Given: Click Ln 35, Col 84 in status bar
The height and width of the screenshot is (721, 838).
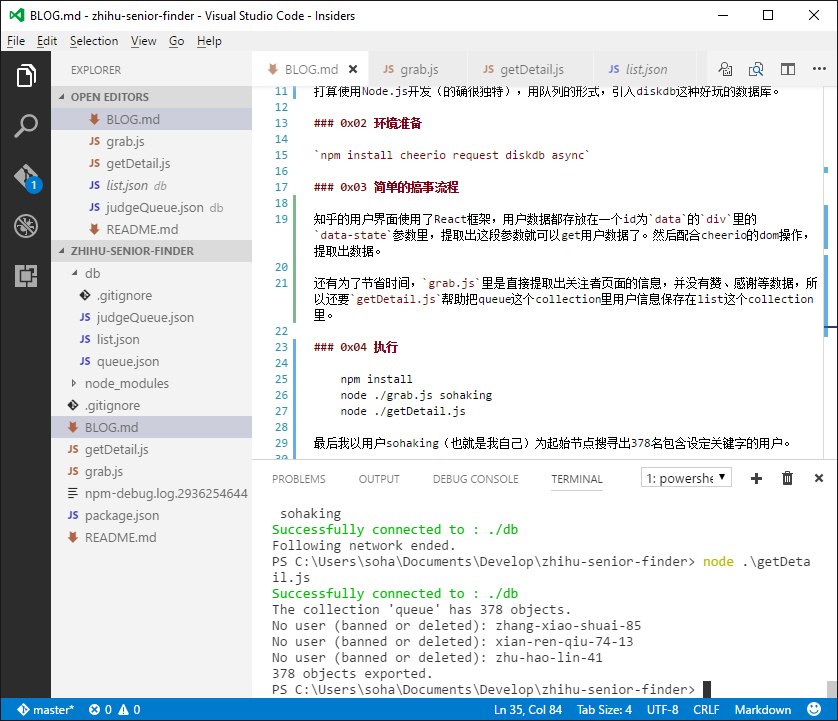Looking at the screenshot, I should click(527, 710).
